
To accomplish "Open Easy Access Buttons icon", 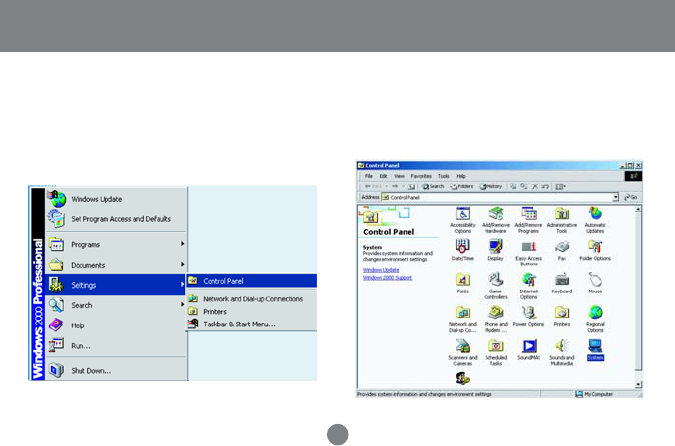I will tap(528, 253).
